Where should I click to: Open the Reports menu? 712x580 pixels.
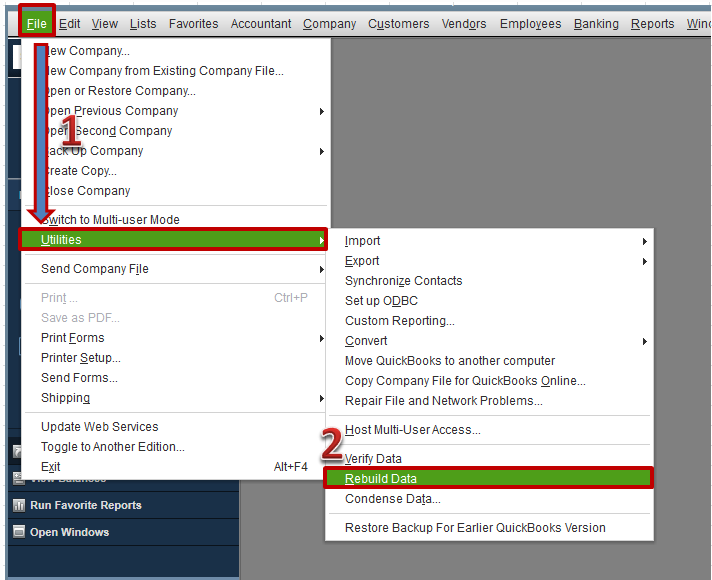(653, 24)
